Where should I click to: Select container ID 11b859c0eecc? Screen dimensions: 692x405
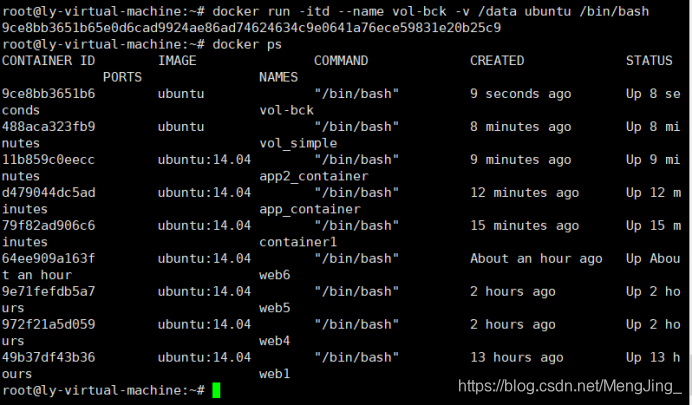(49, 160)
